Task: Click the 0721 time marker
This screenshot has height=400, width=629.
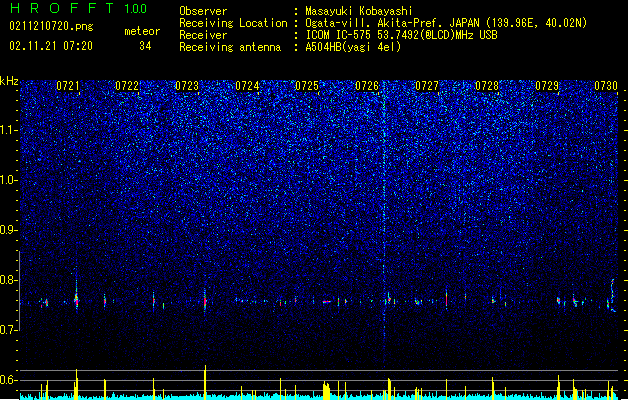Action: click(x=67, y=86)
